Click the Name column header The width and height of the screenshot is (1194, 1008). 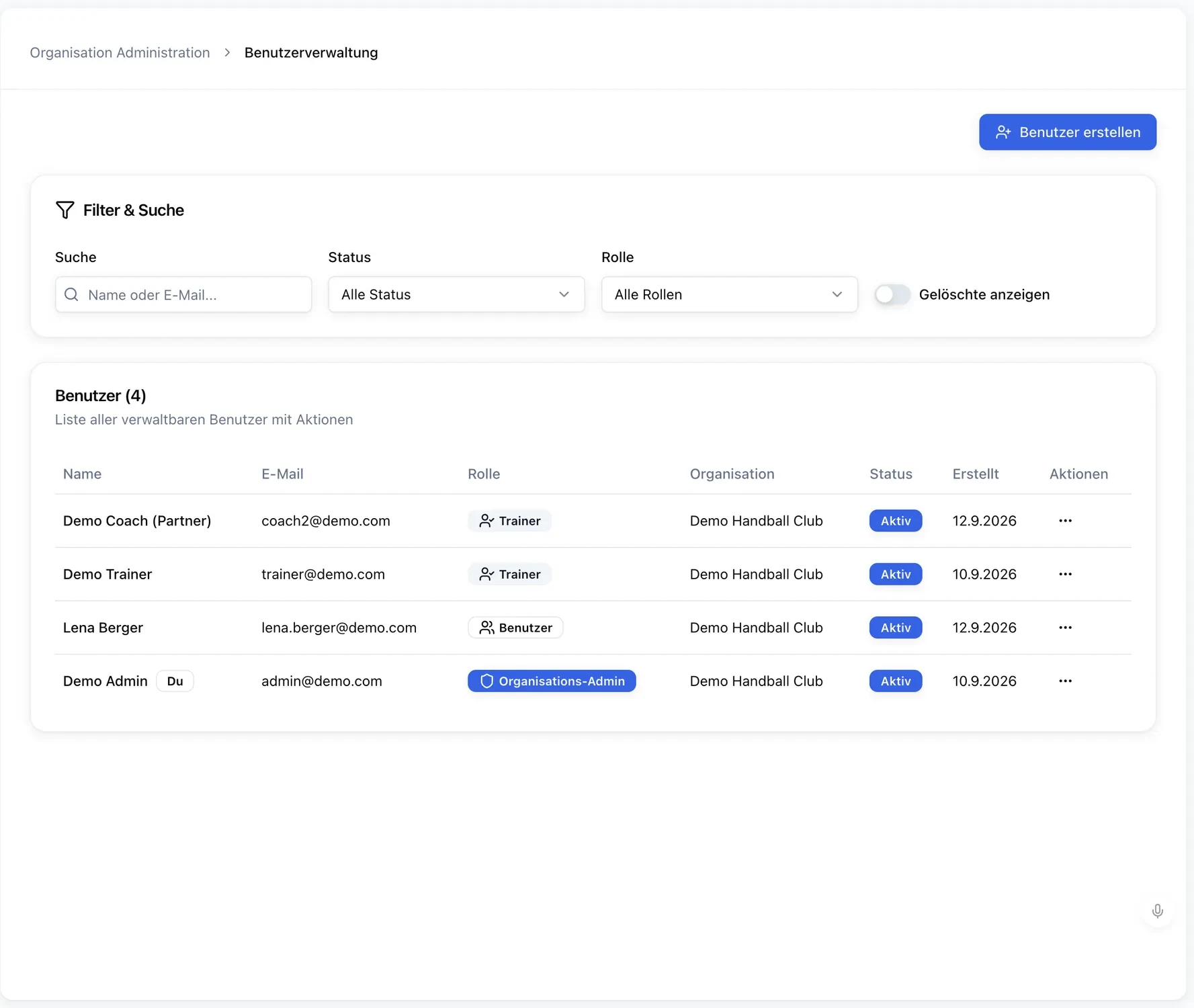click(82, 474)
